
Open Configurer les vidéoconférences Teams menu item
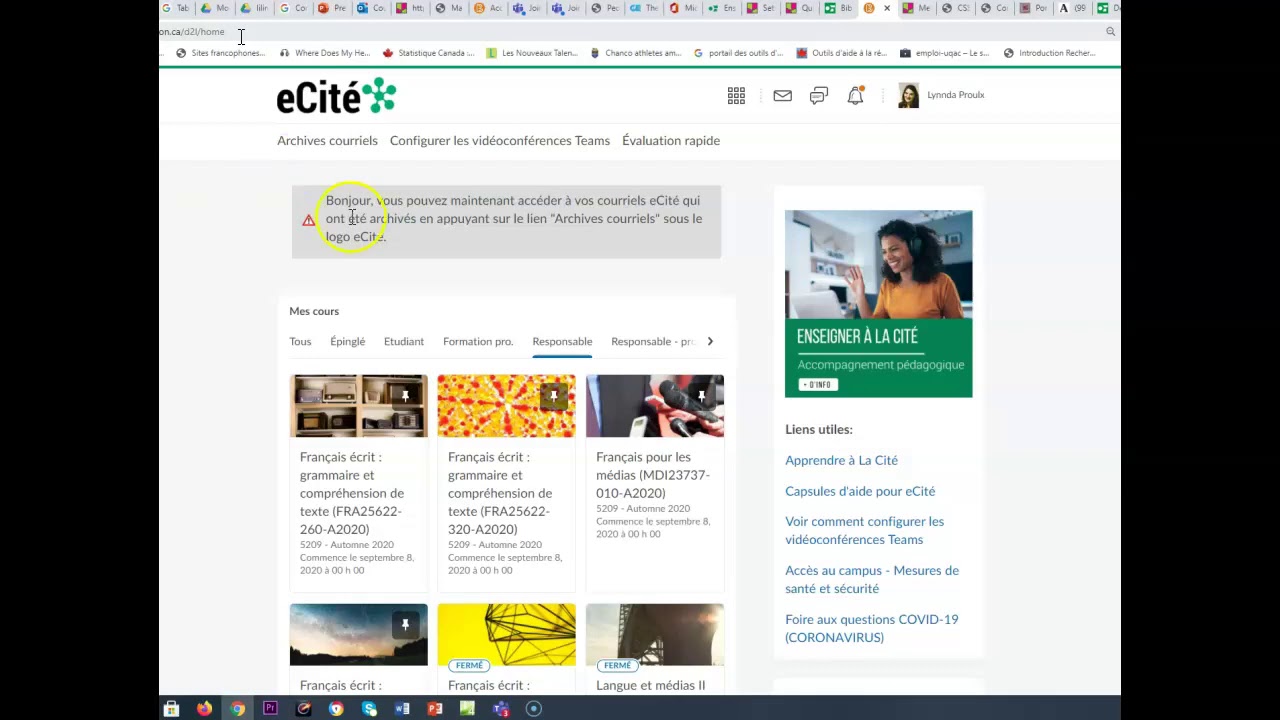[x=500, y=141]
